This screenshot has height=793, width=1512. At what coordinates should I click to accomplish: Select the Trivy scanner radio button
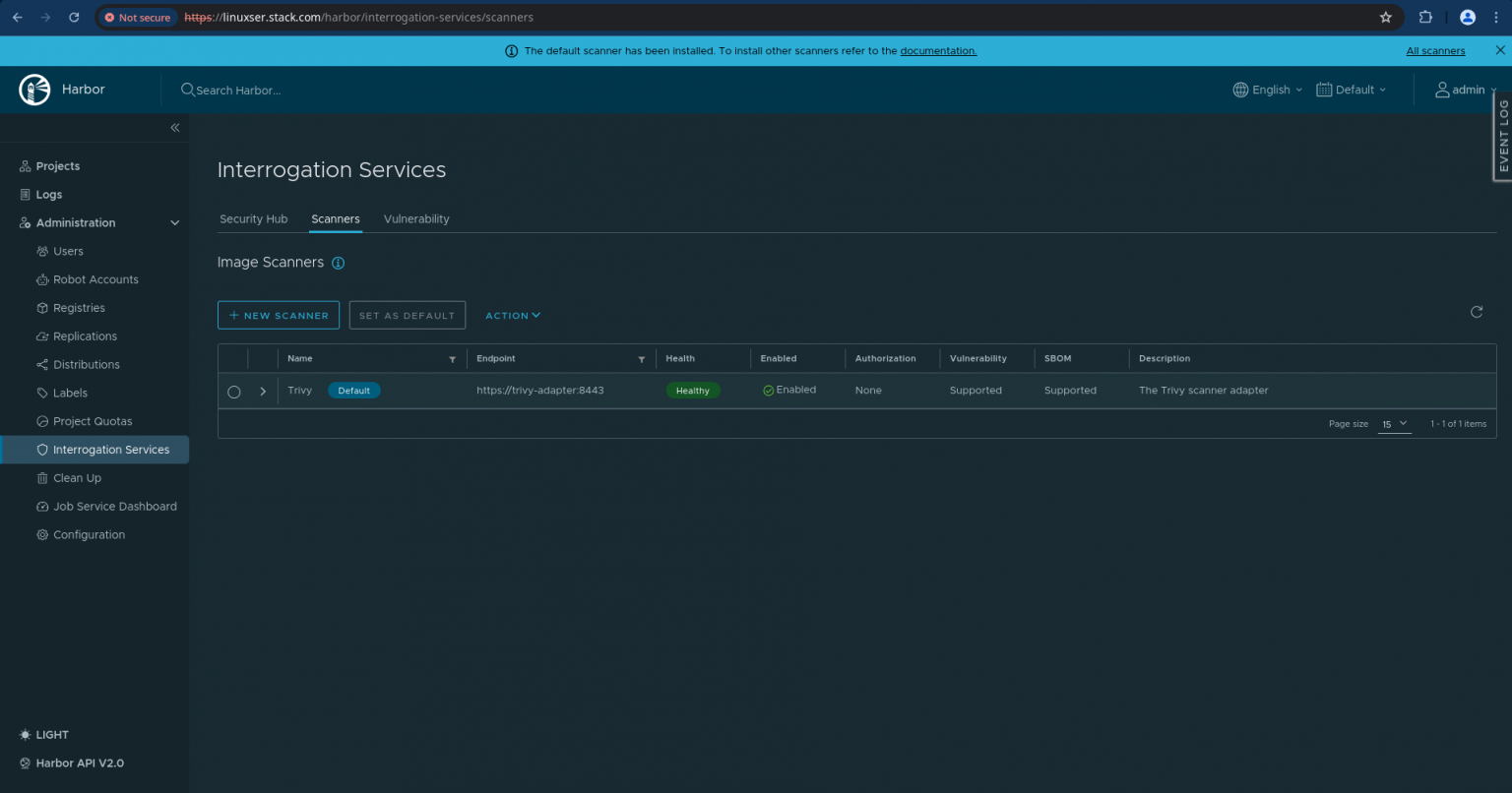(233, 391)
